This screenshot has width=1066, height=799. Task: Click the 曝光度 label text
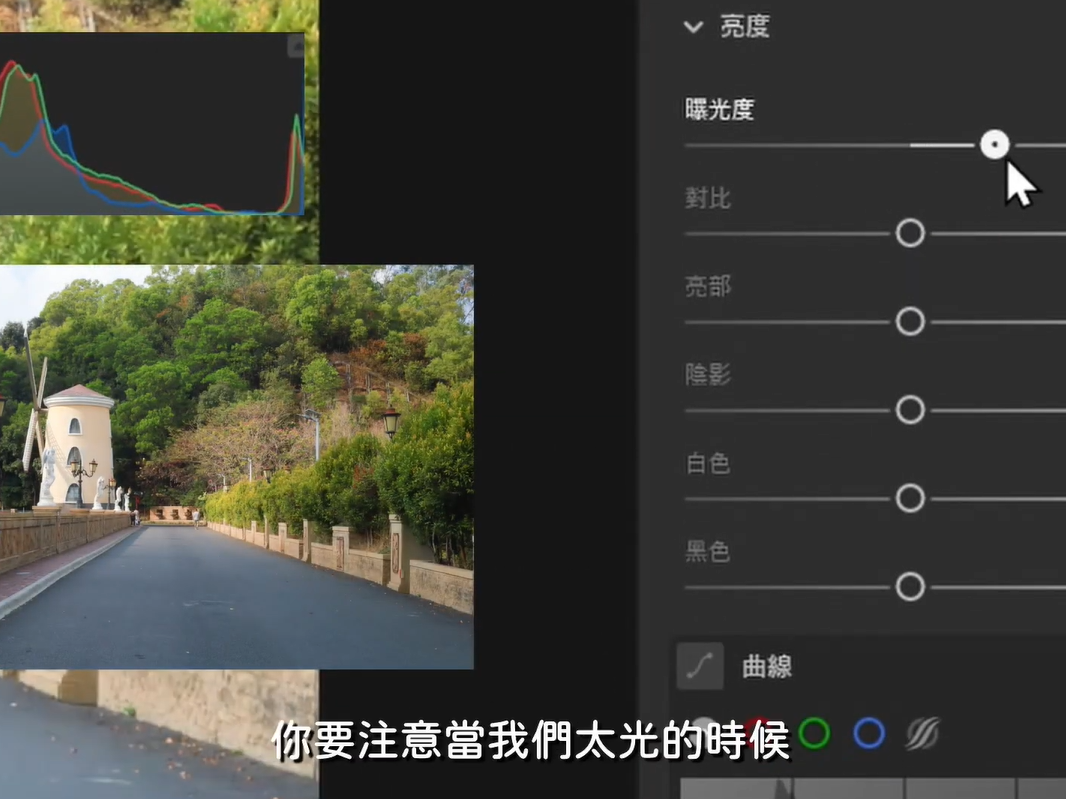click(x=719, y=110)
